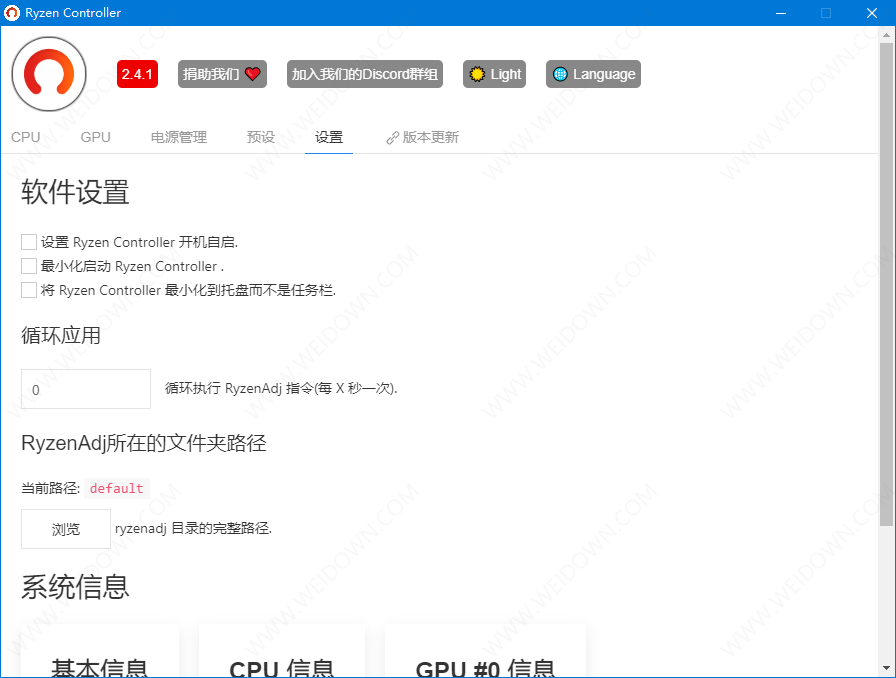
Task: Click the 系统信息 heading
Action: [75, 587]
